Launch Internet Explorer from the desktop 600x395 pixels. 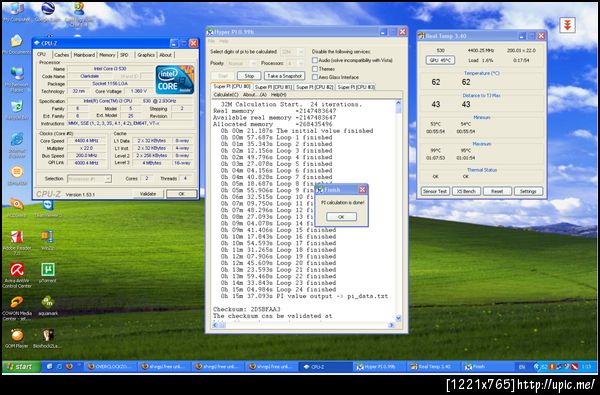pos(17,145)
